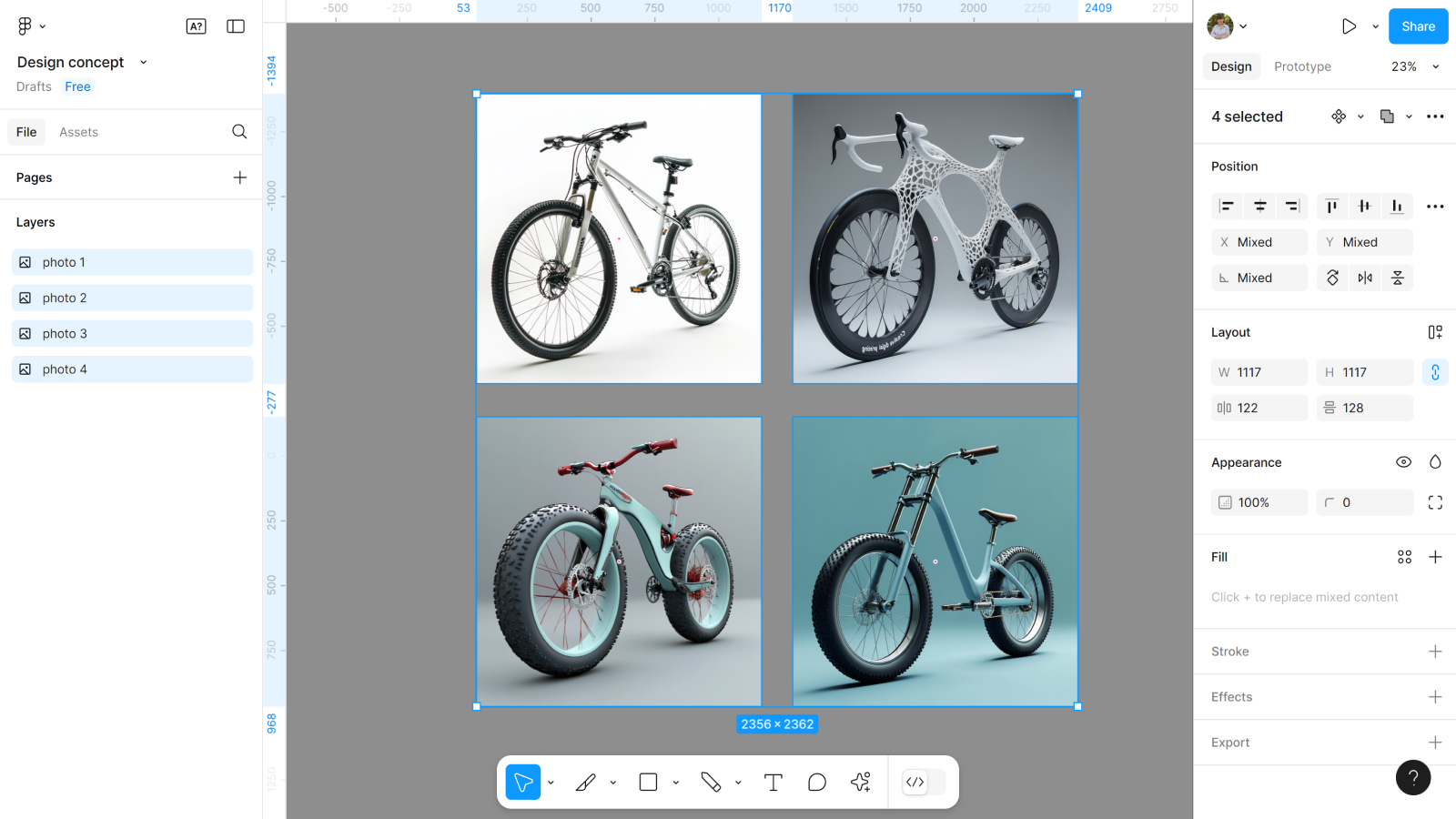Image resolution: width=1456 pixels, height=819 pixels.
Task: Present the prototype with the play button
Action: [x=1349, y=26]
